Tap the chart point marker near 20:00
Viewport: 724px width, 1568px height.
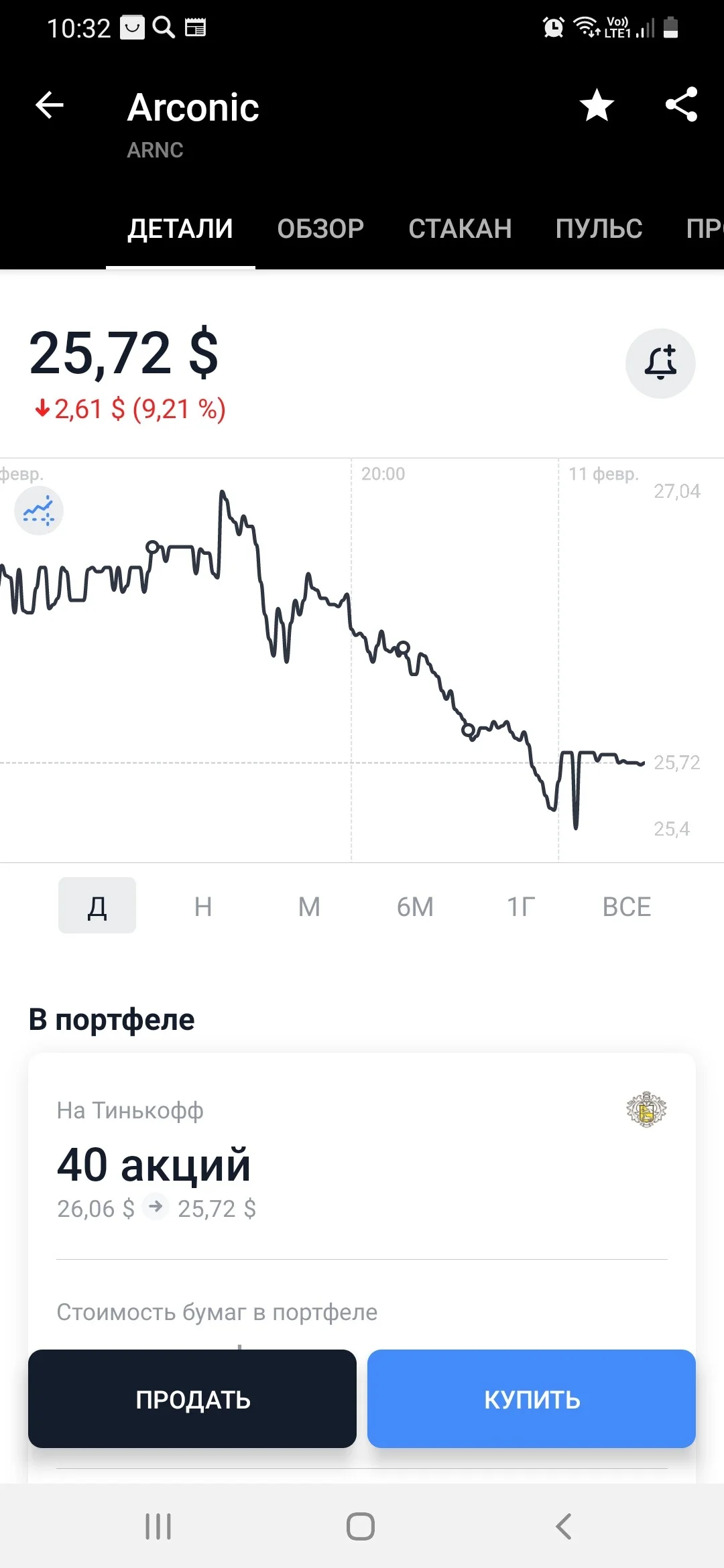[x=403, y=648]
